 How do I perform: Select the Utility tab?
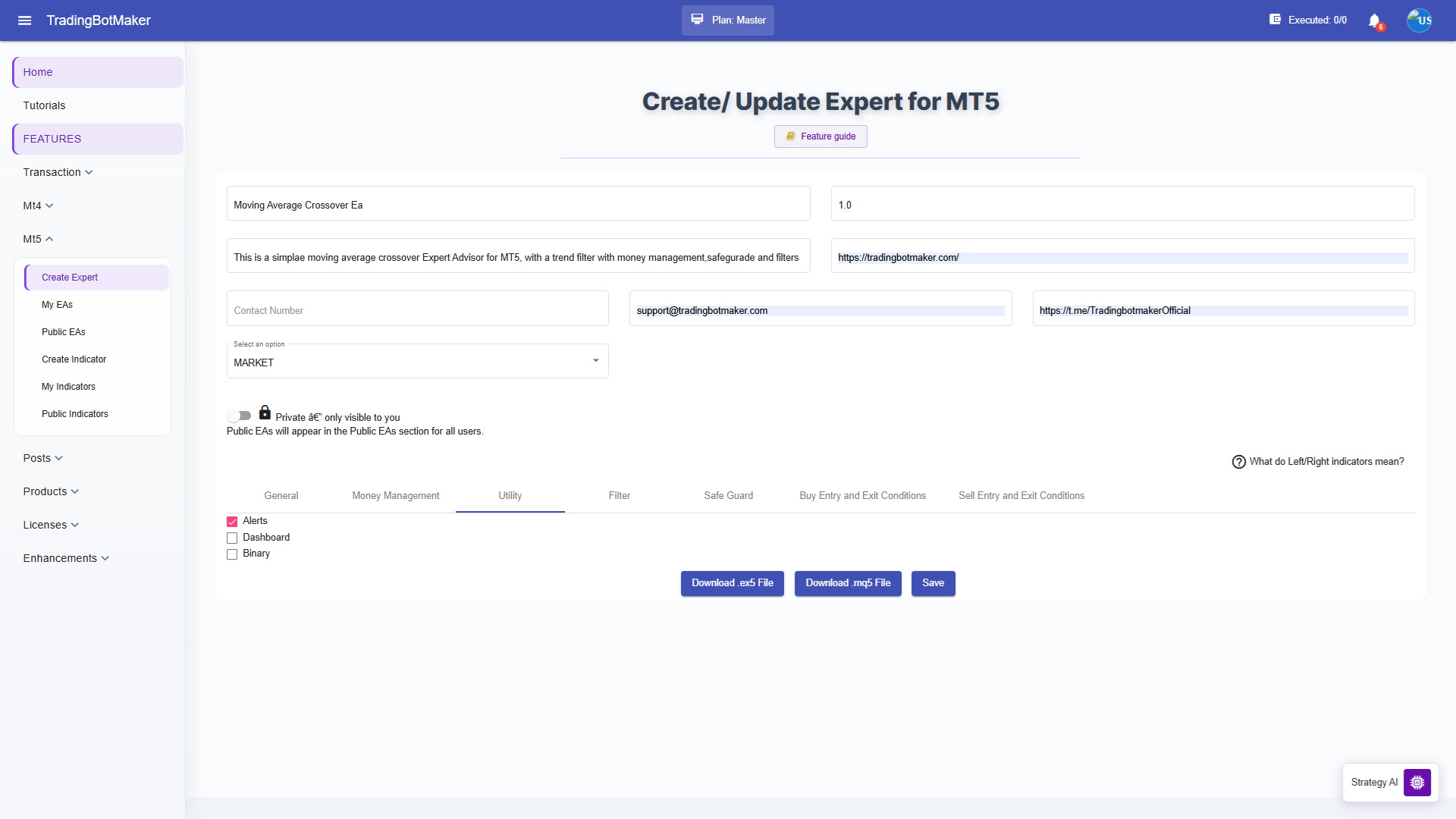(x=510, y=496)
